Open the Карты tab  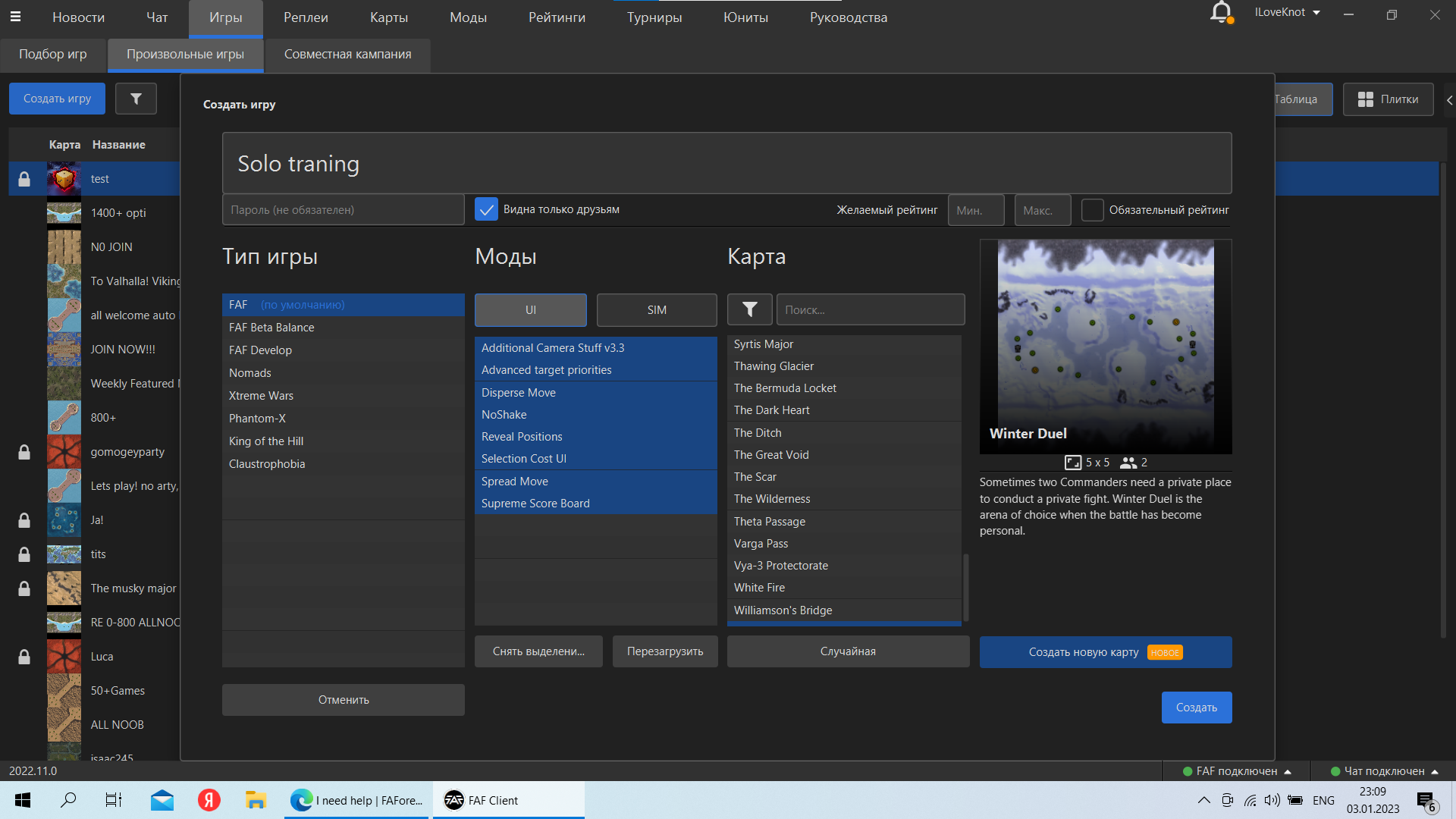coord(389,17)
